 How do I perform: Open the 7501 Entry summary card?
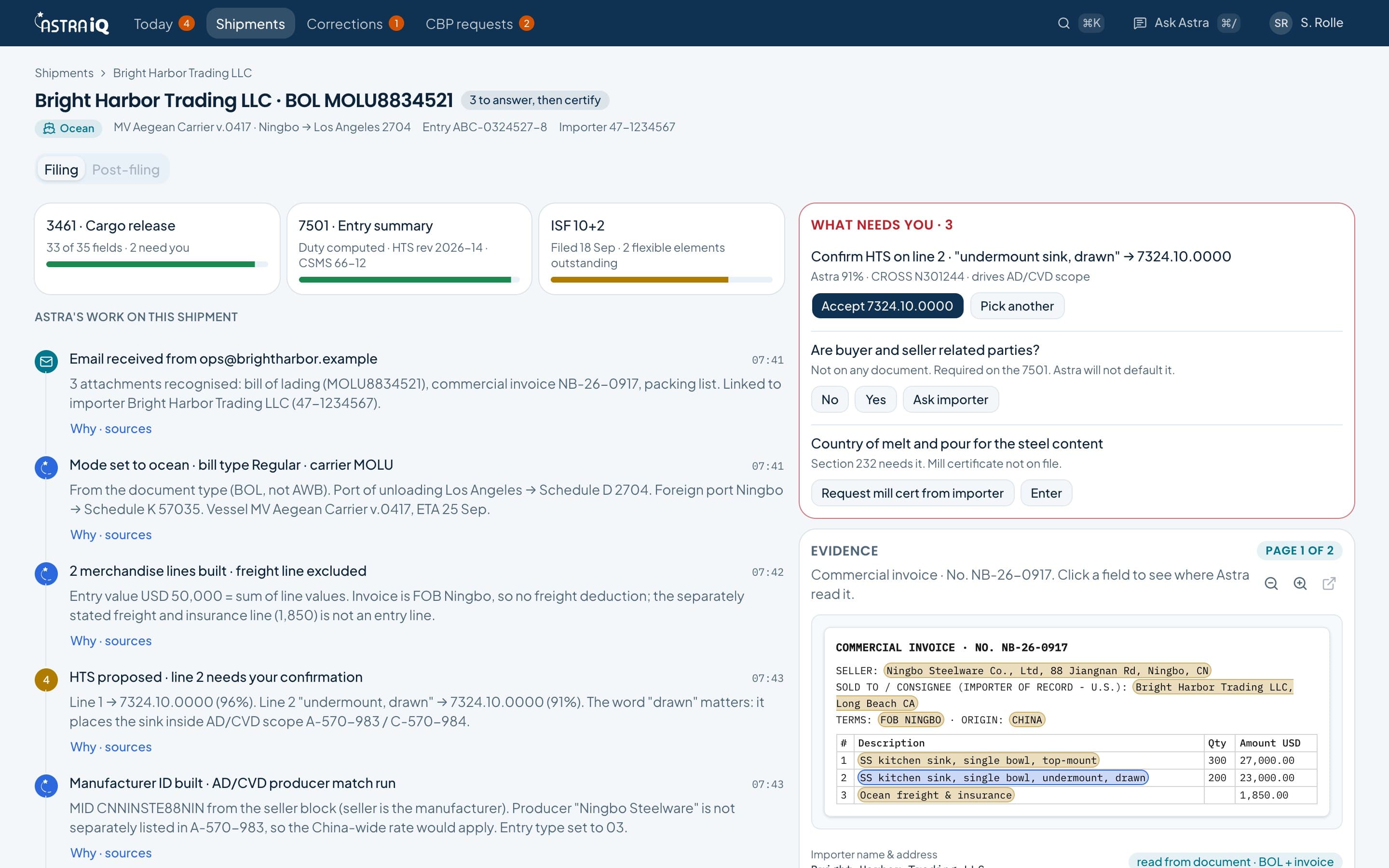tap(409, 248)
